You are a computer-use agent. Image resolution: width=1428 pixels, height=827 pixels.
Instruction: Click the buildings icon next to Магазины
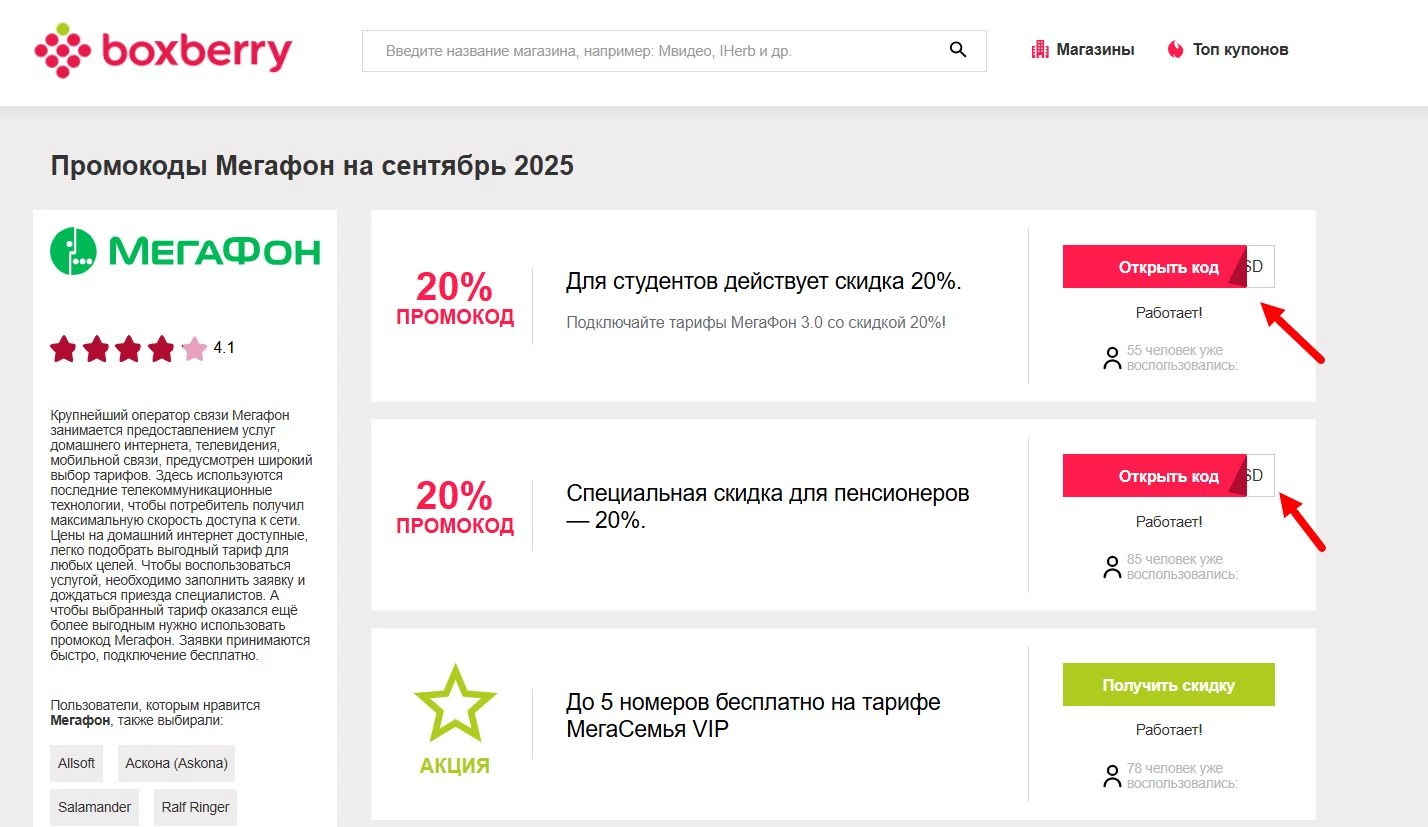click(x=1038, y=48)
